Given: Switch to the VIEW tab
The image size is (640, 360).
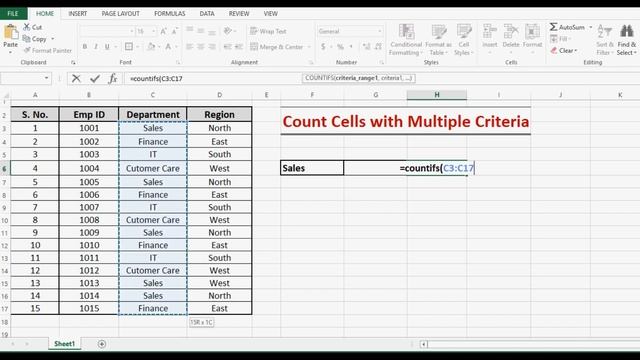Looking at the screenshot, I should click(270, 13).
